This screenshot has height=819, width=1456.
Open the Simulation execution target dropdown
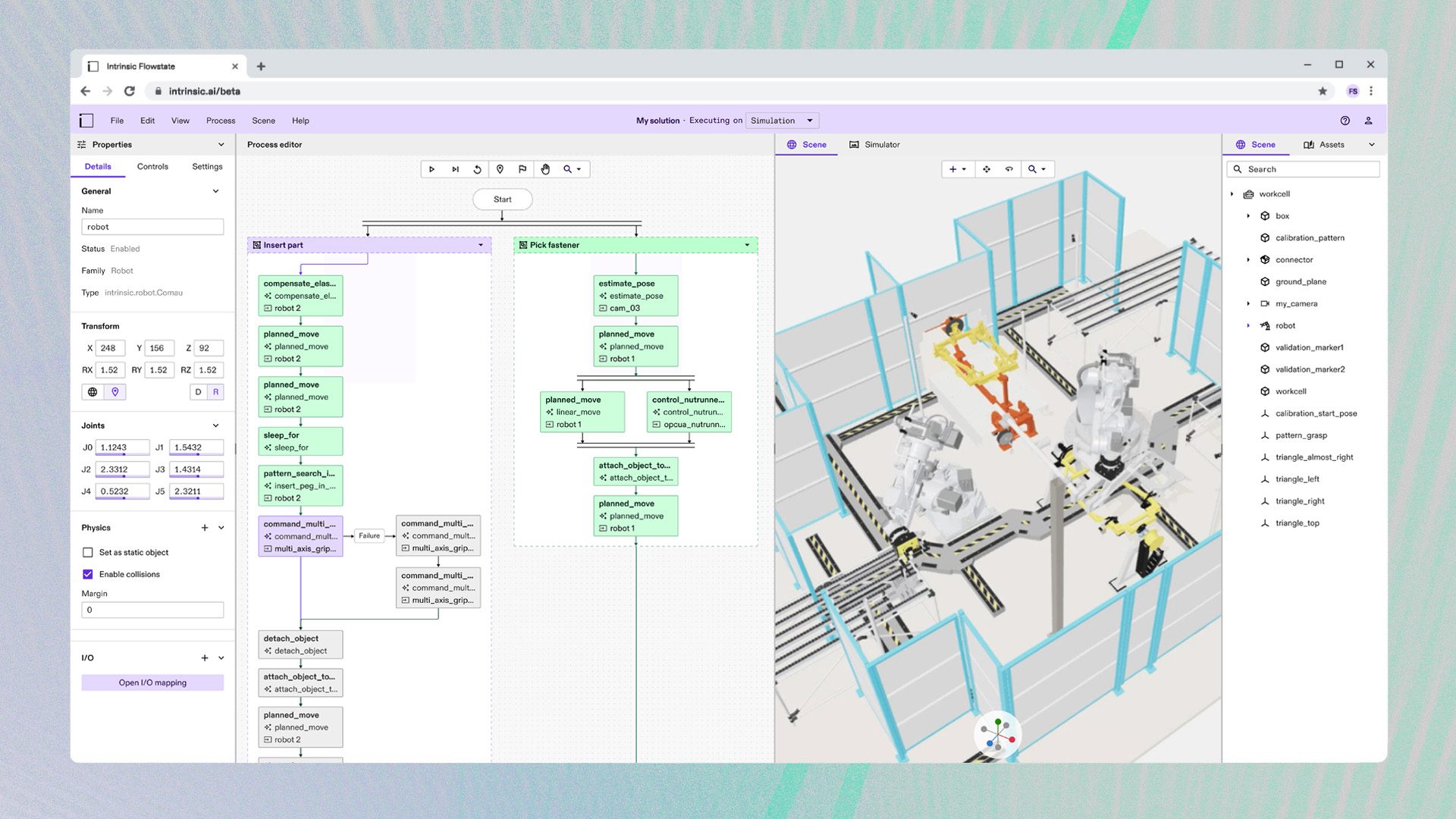(x=781, y=121)
